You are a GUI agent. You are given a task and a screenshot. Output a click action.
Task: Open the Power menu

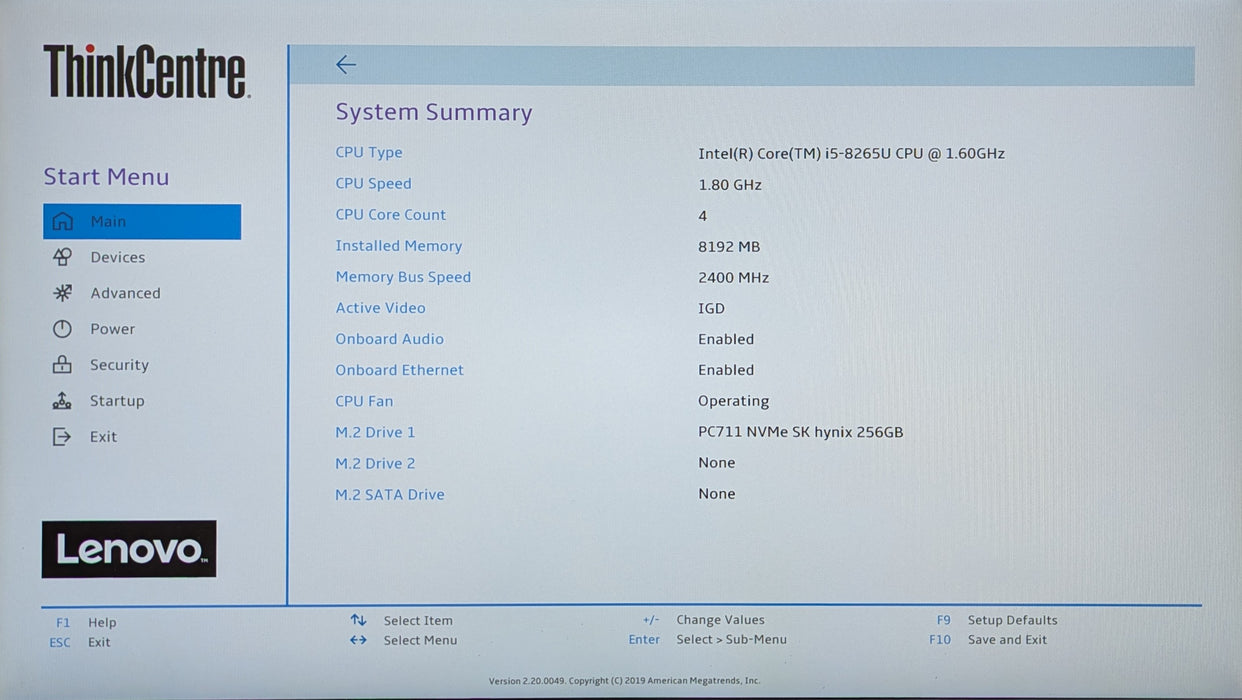click(x=112, y=329)
